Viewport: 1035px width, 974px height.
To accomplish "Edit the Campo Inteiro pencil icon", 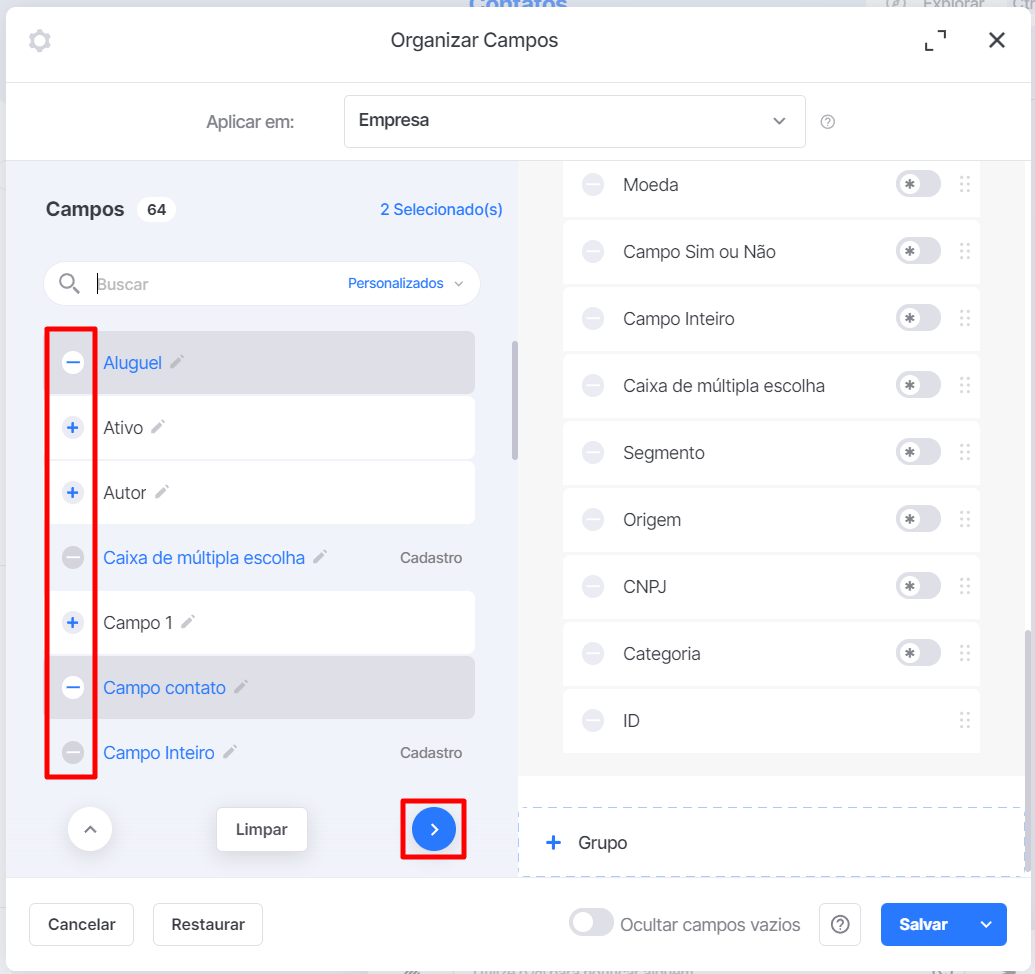I will (x=230, y=752).
